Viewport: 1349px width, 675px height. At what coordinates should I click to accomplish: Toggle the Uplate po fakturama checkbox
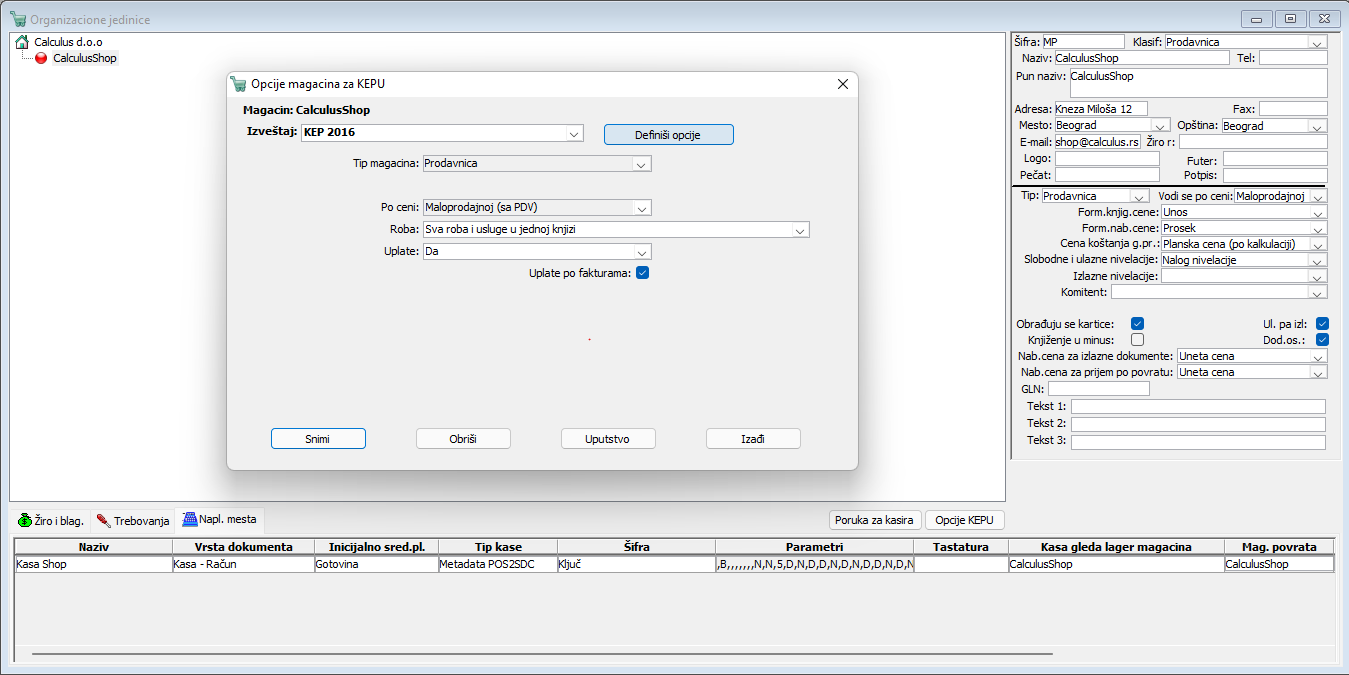[x=643, y=272]
